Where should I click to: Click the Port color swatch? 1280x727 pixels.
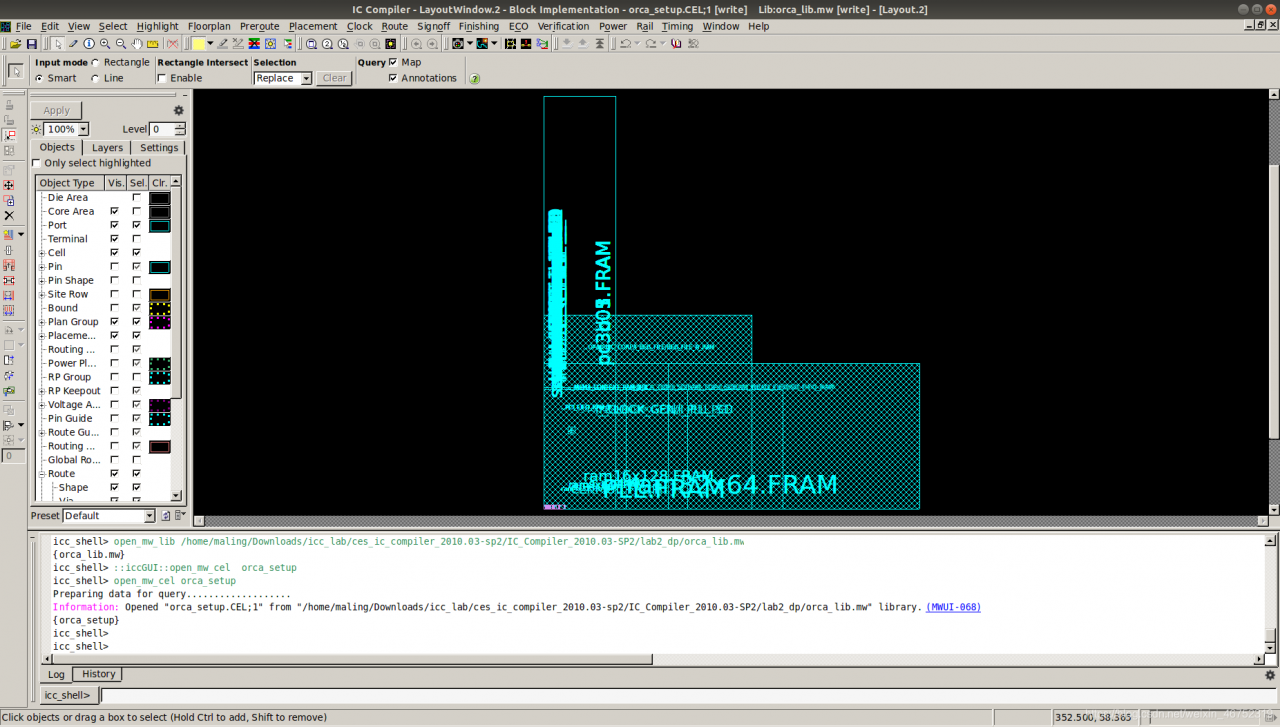(159, 225)
